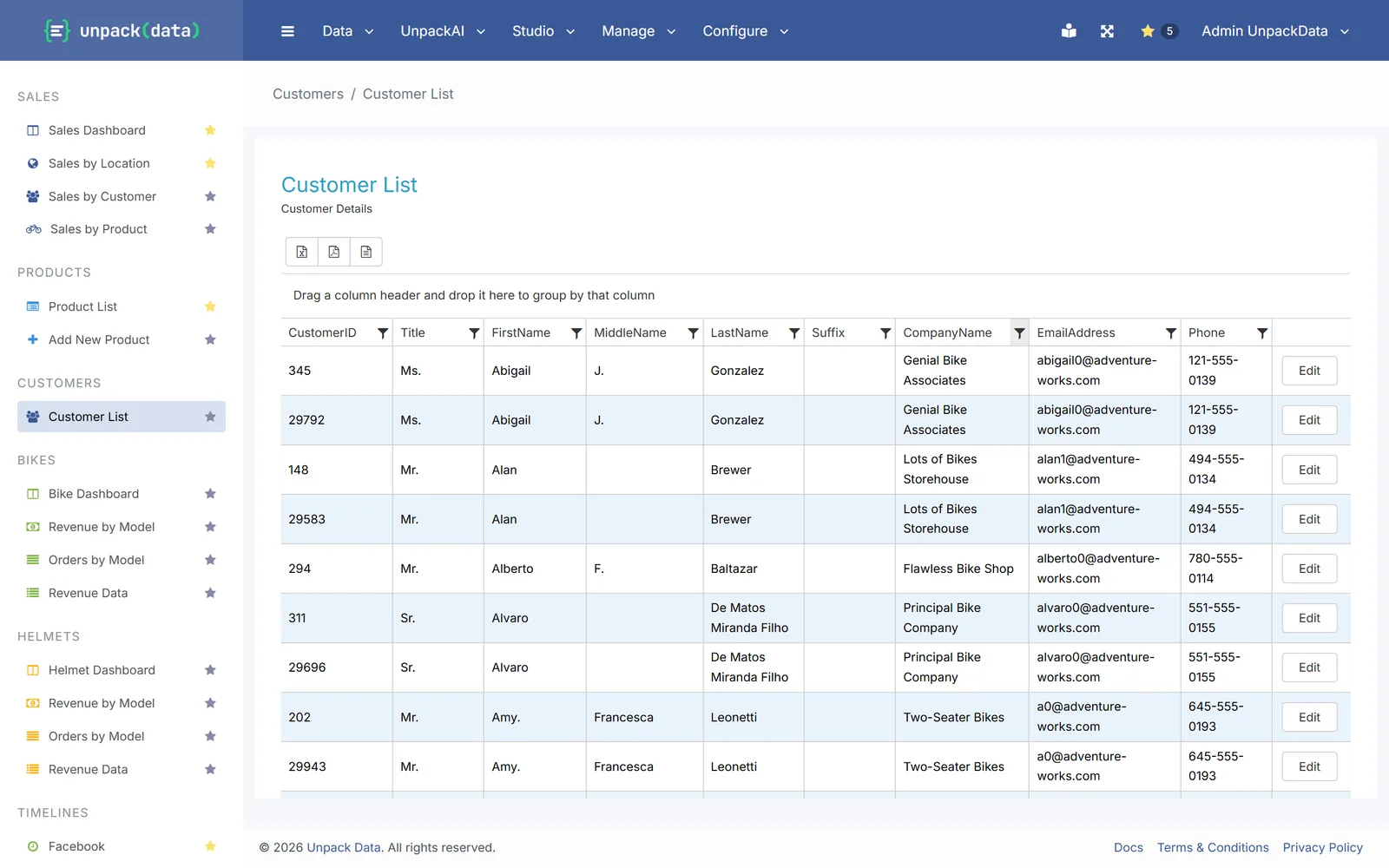
Task: Edit customer 294 Alberto Baltazar
Action: (1309, 569)
